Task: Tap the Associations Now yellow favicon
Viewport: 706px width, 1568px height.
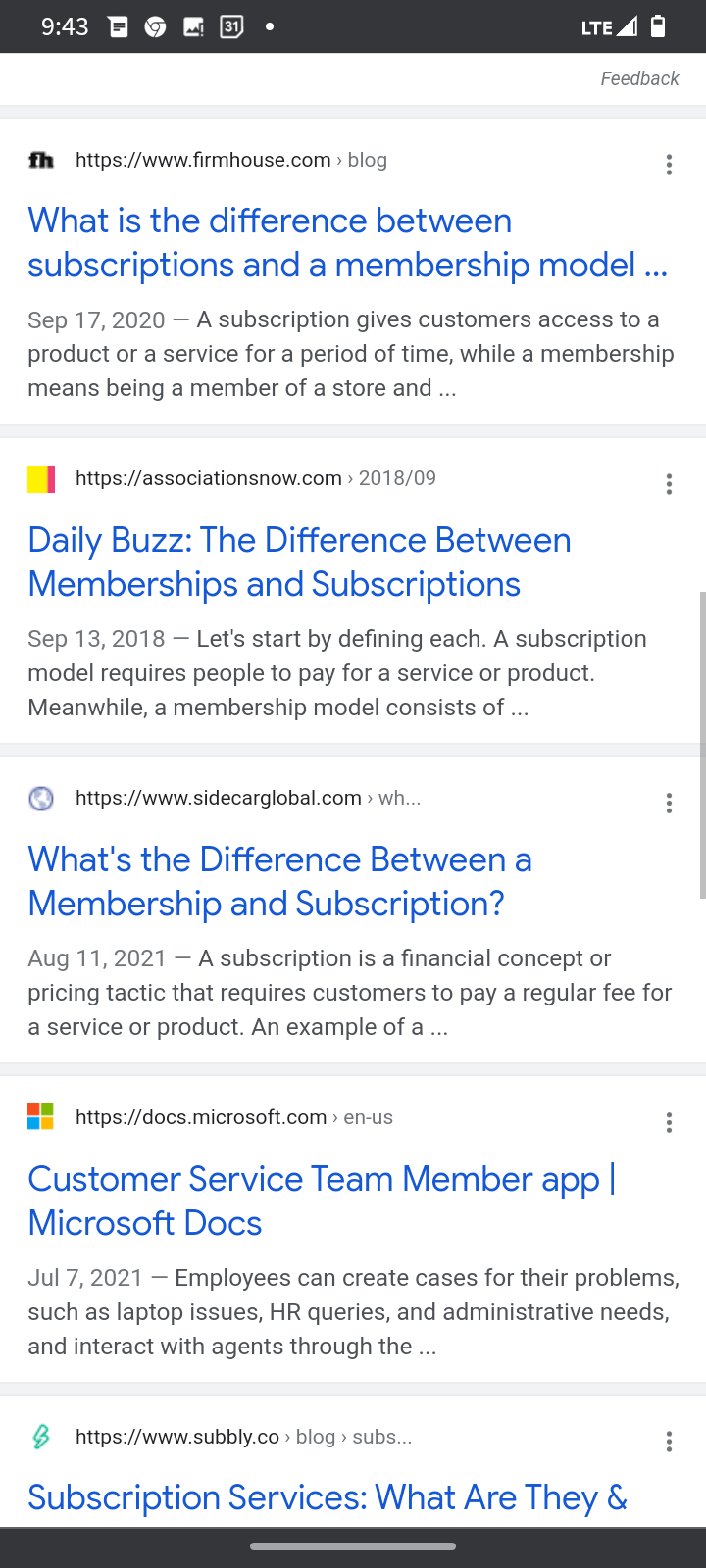Action: [x=41, y=479]
